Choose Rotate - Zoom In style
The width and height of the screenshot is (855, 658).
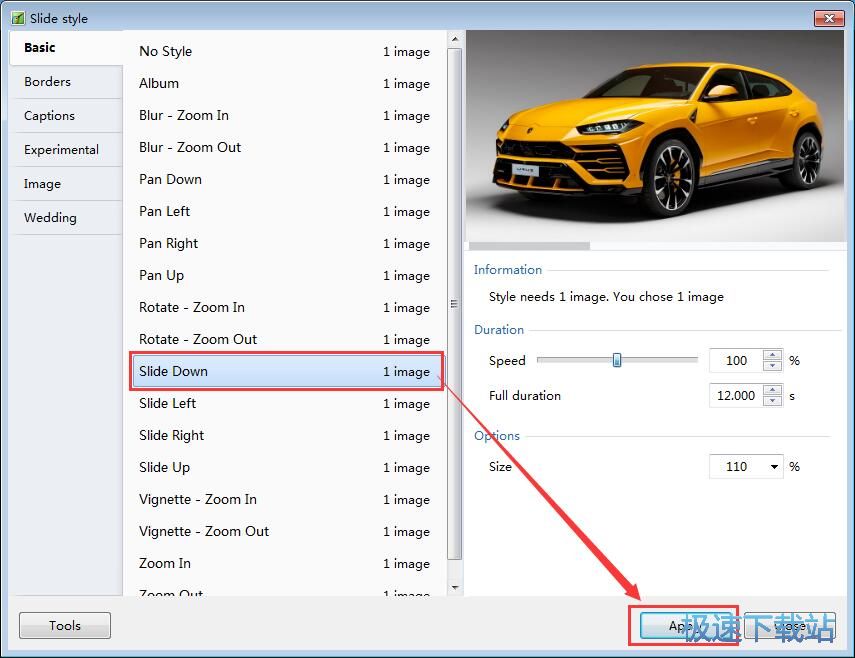point(287,307)
